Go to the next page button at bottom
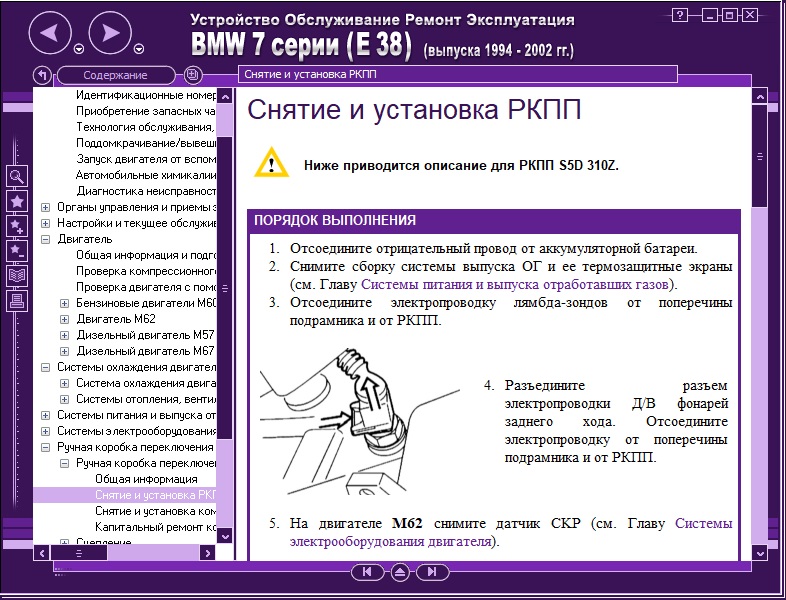786x600 pixels. click(x=432, y=571)
